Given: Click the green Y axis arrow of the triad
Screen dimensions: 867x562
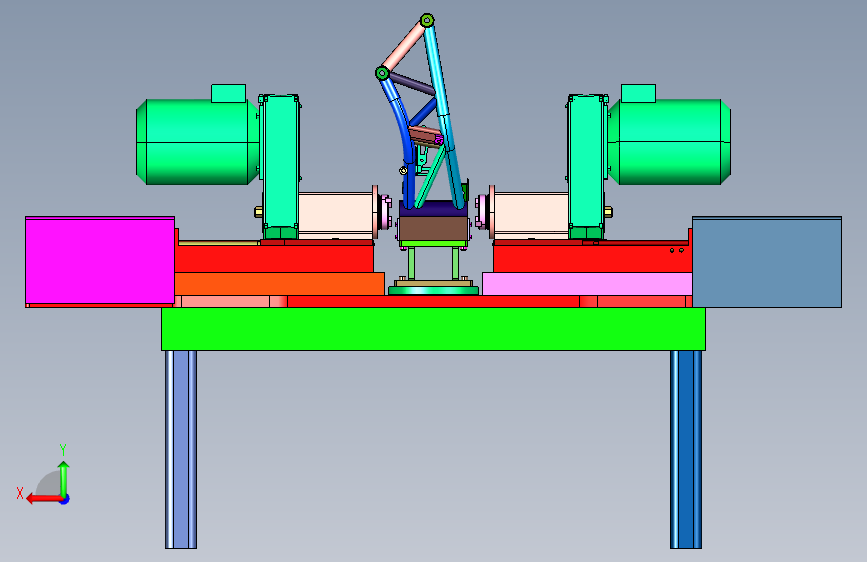Looking at the screenshot, I should [64, 479].
